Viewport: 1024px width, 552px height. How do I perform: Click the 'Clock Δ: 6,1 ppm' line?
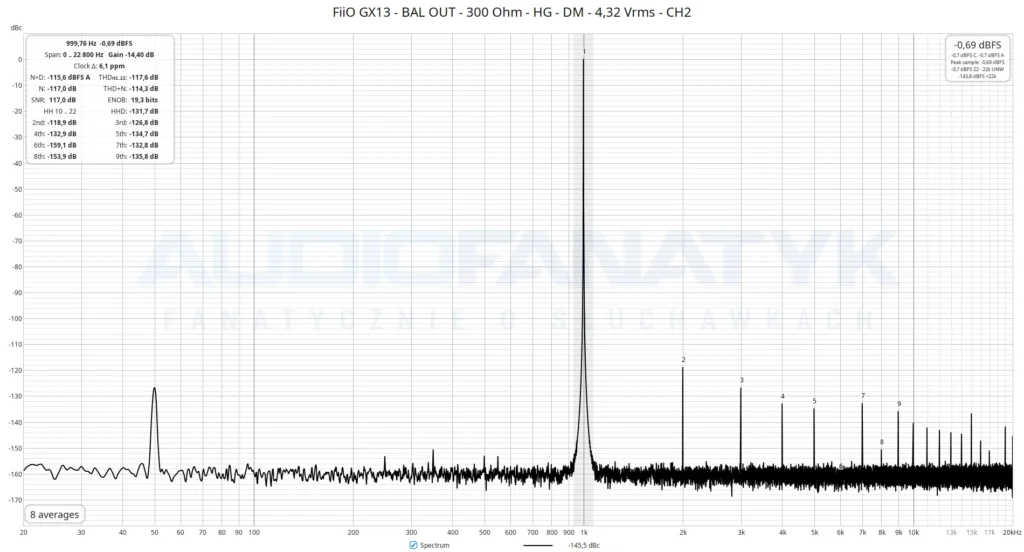pos(99,66)
